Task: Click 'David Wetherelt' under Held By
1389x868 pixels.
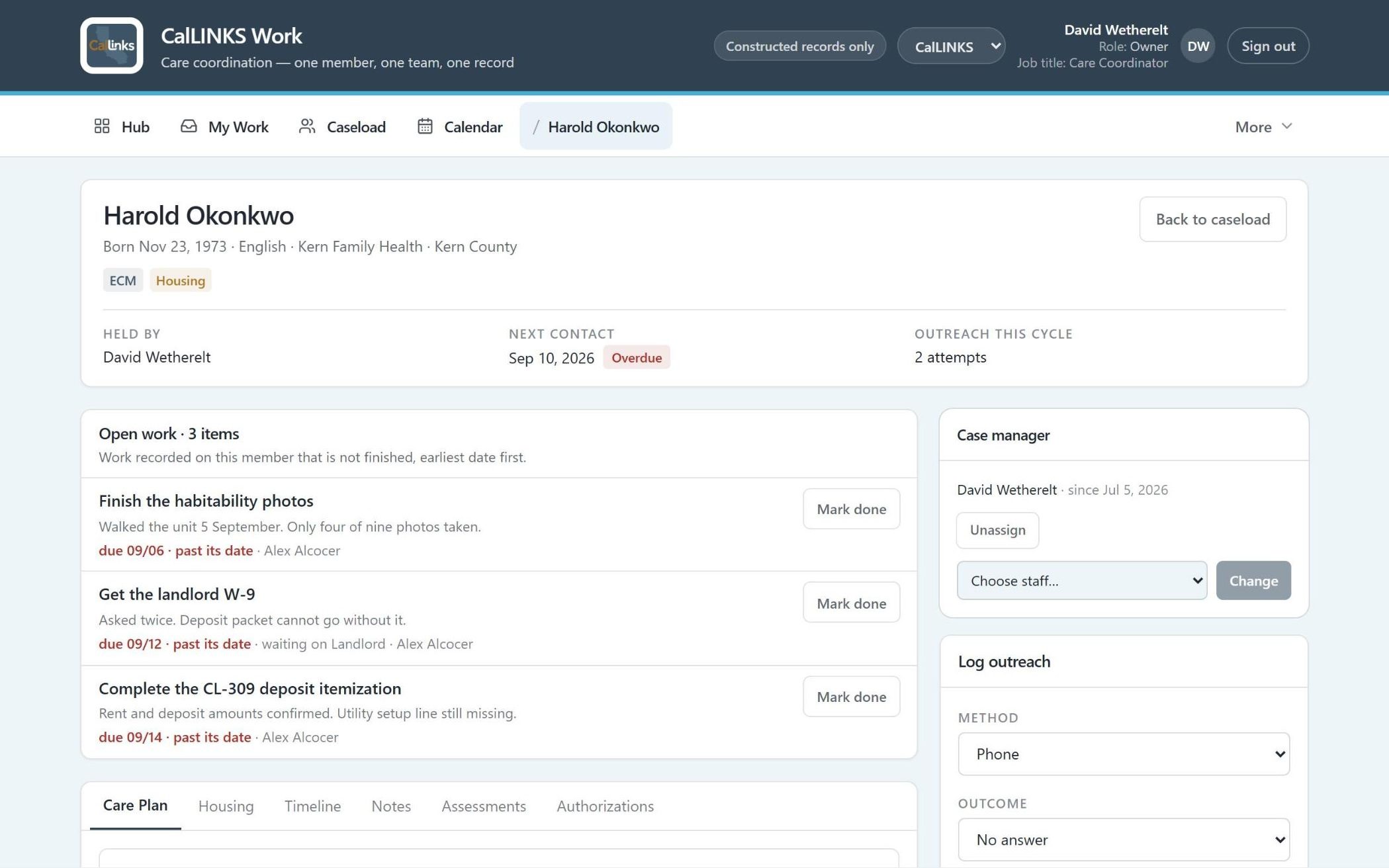Action: tap(157, 357)
